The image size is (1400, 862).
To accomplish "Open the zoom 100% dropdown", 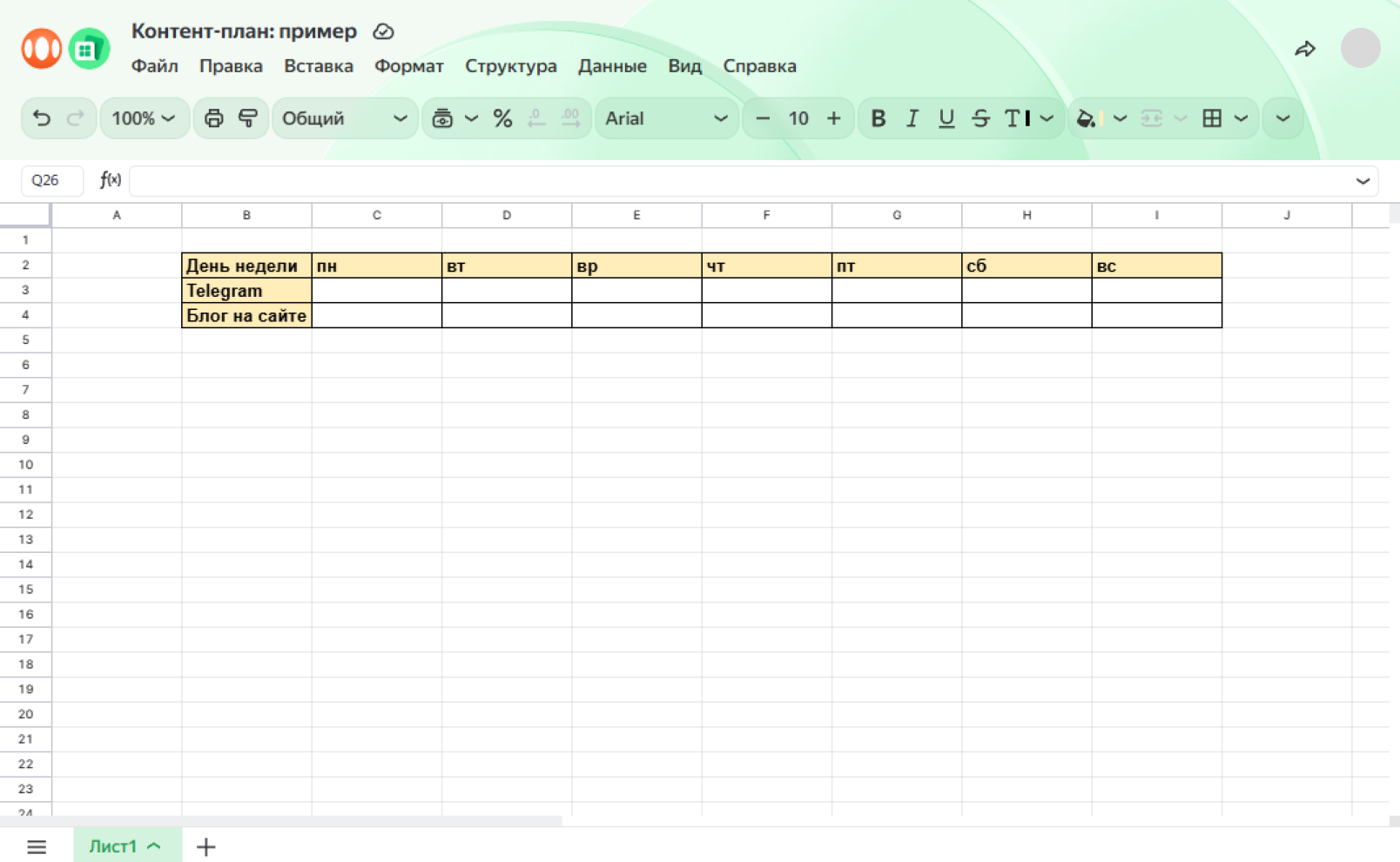I will pyautogui.click(x=144, y=118).
